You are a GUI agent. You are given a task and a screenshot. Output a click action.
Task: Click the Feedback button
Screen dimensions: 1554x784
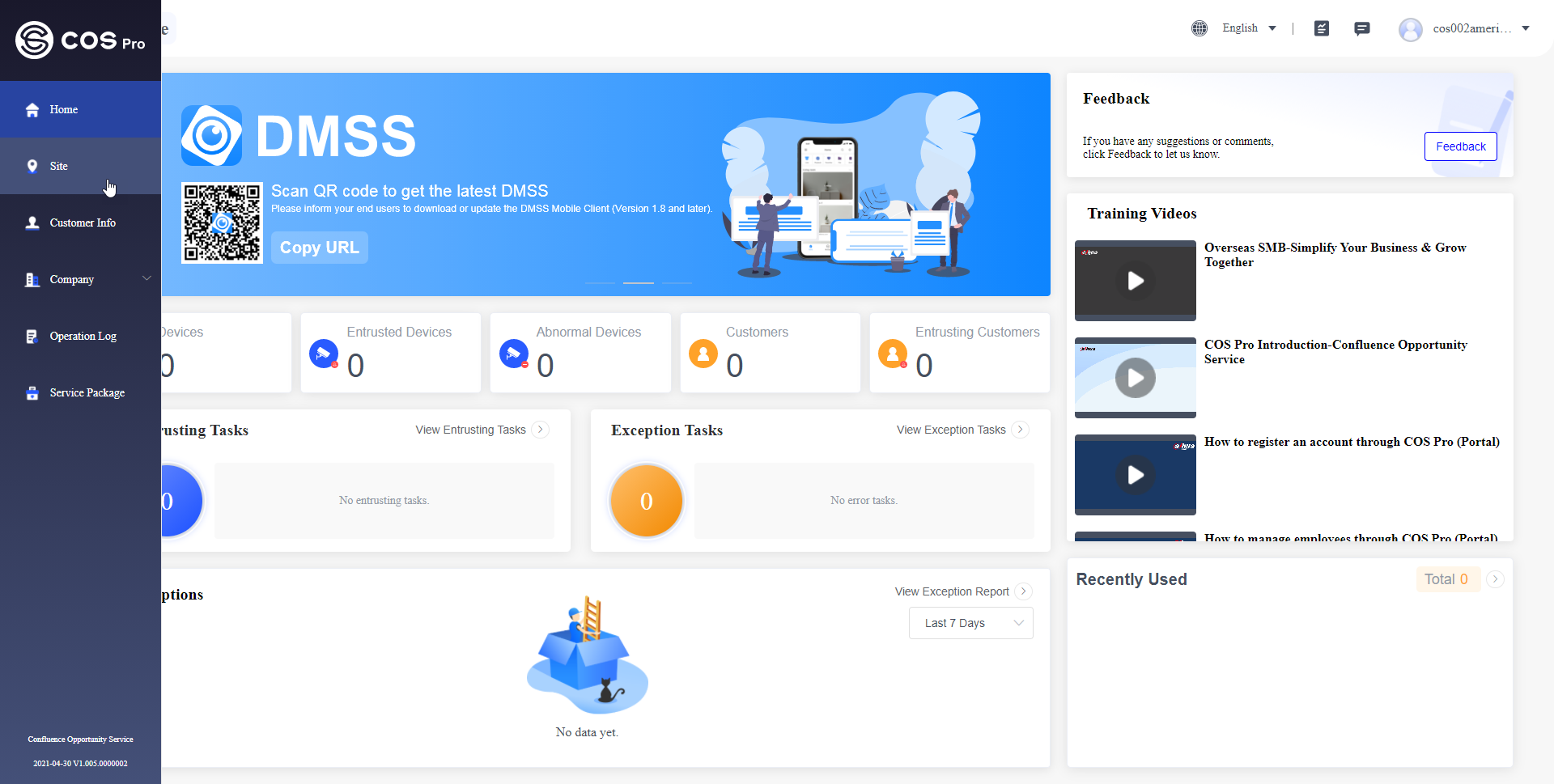(1461, 146)
